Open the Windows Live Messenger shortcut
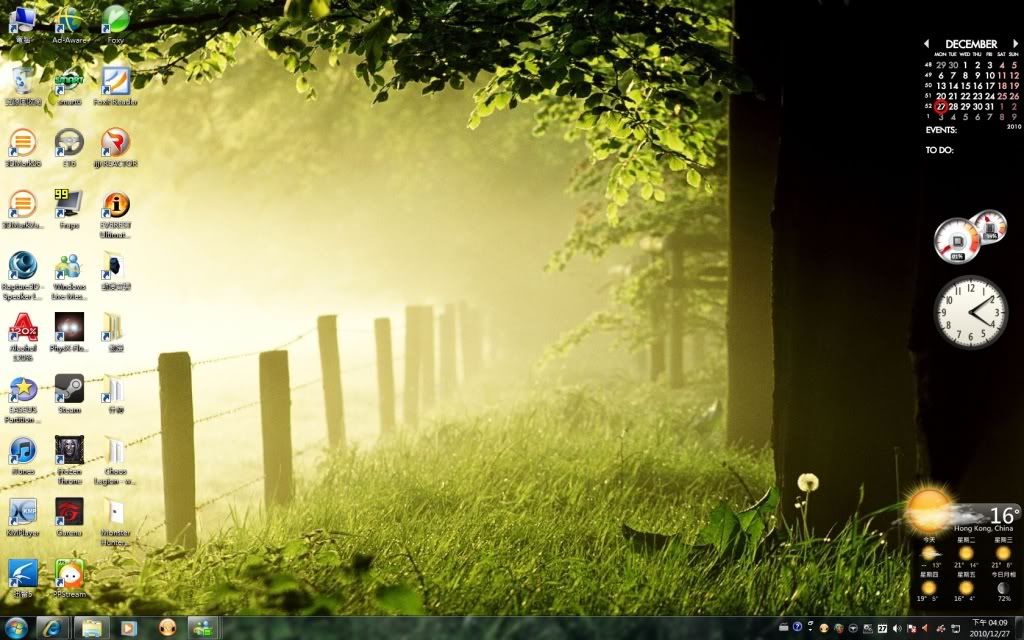 tap(69, 266)
